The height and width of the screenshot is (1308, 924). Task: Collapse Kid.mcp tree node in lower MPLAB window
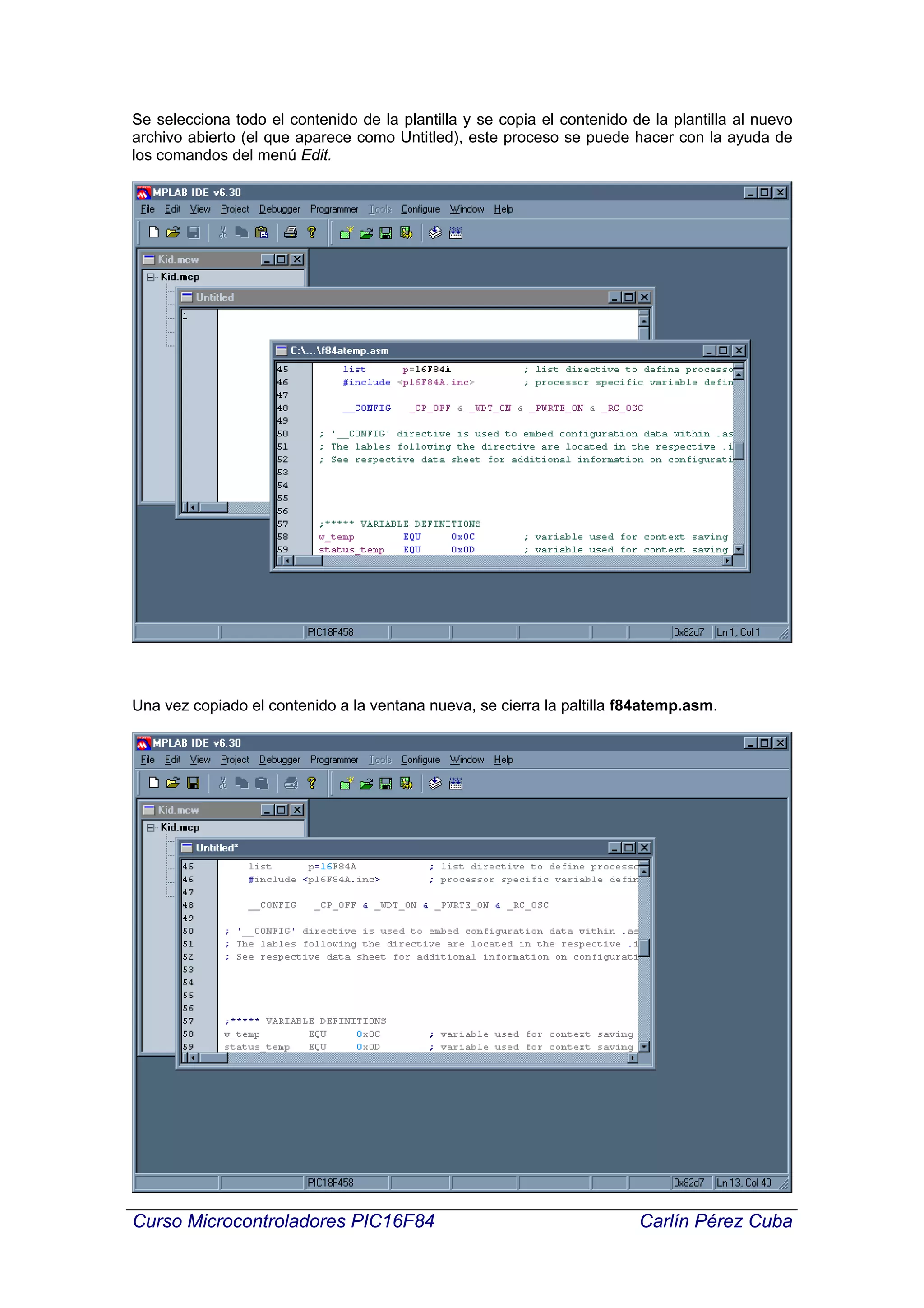tap(150, 827)
